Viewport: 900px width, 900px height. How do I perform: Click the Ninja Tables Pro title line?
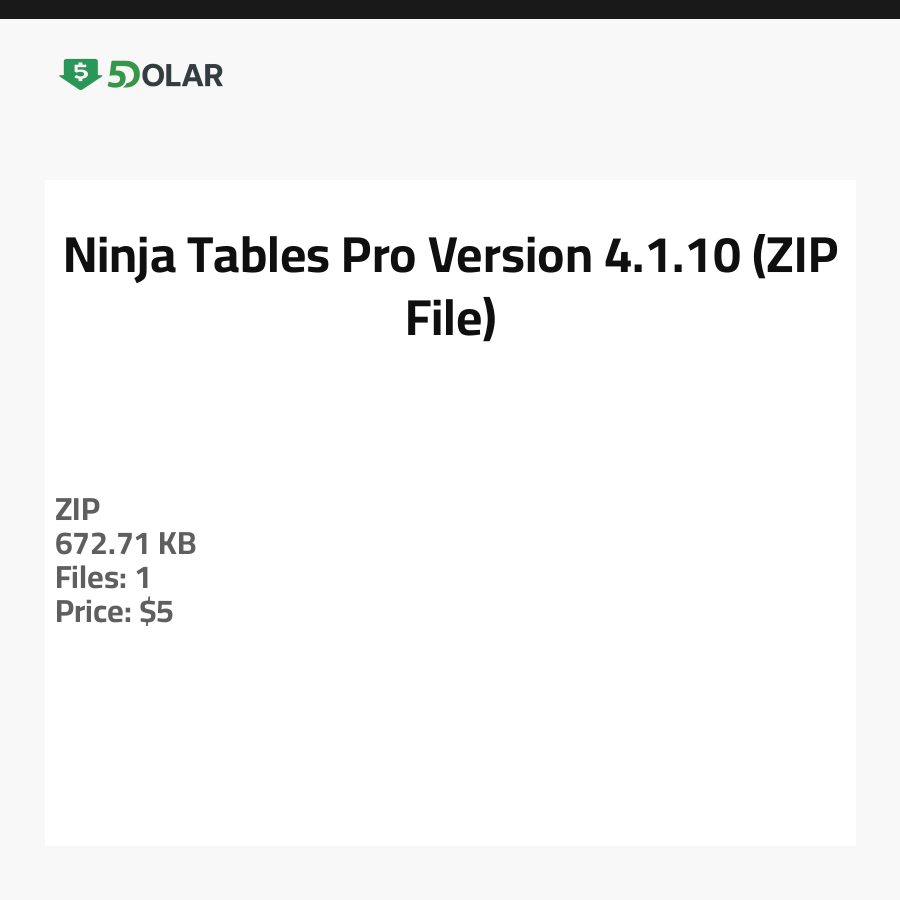coord(450,256)
